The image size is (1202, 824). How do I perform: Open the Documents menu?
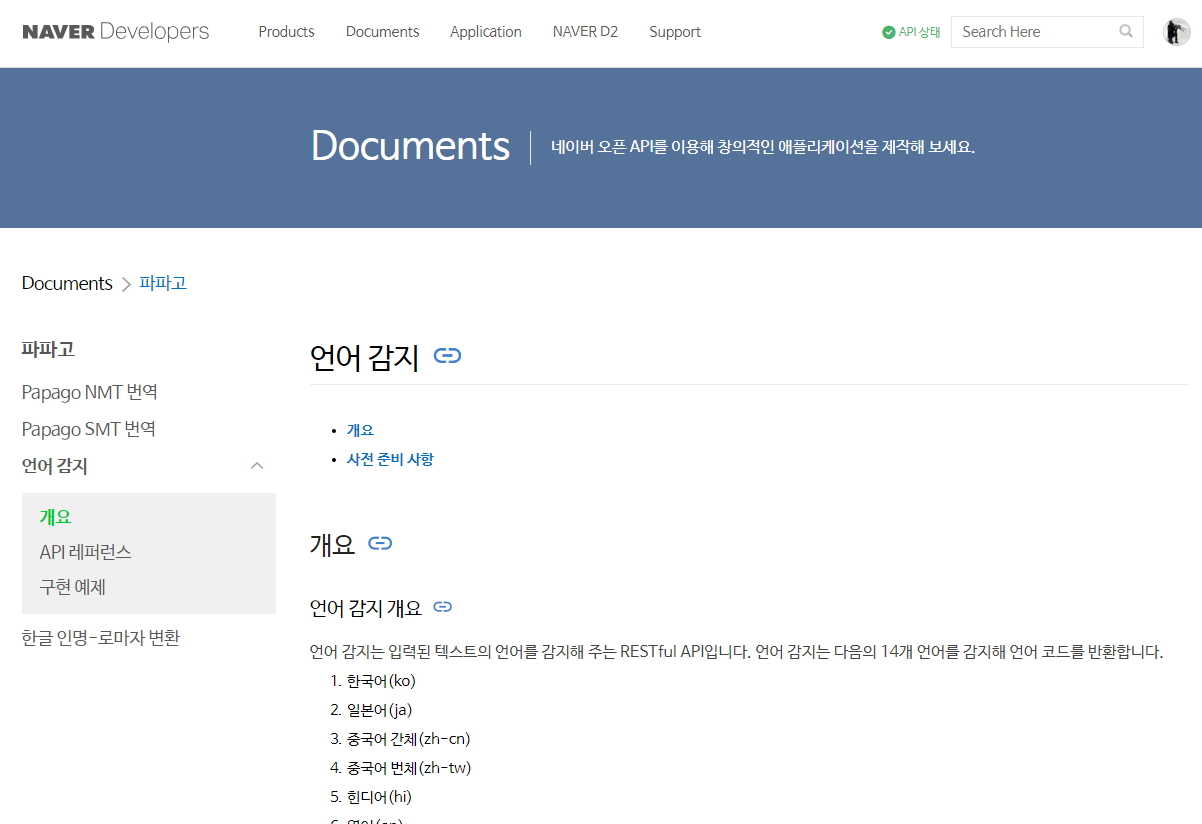(382, 32)
